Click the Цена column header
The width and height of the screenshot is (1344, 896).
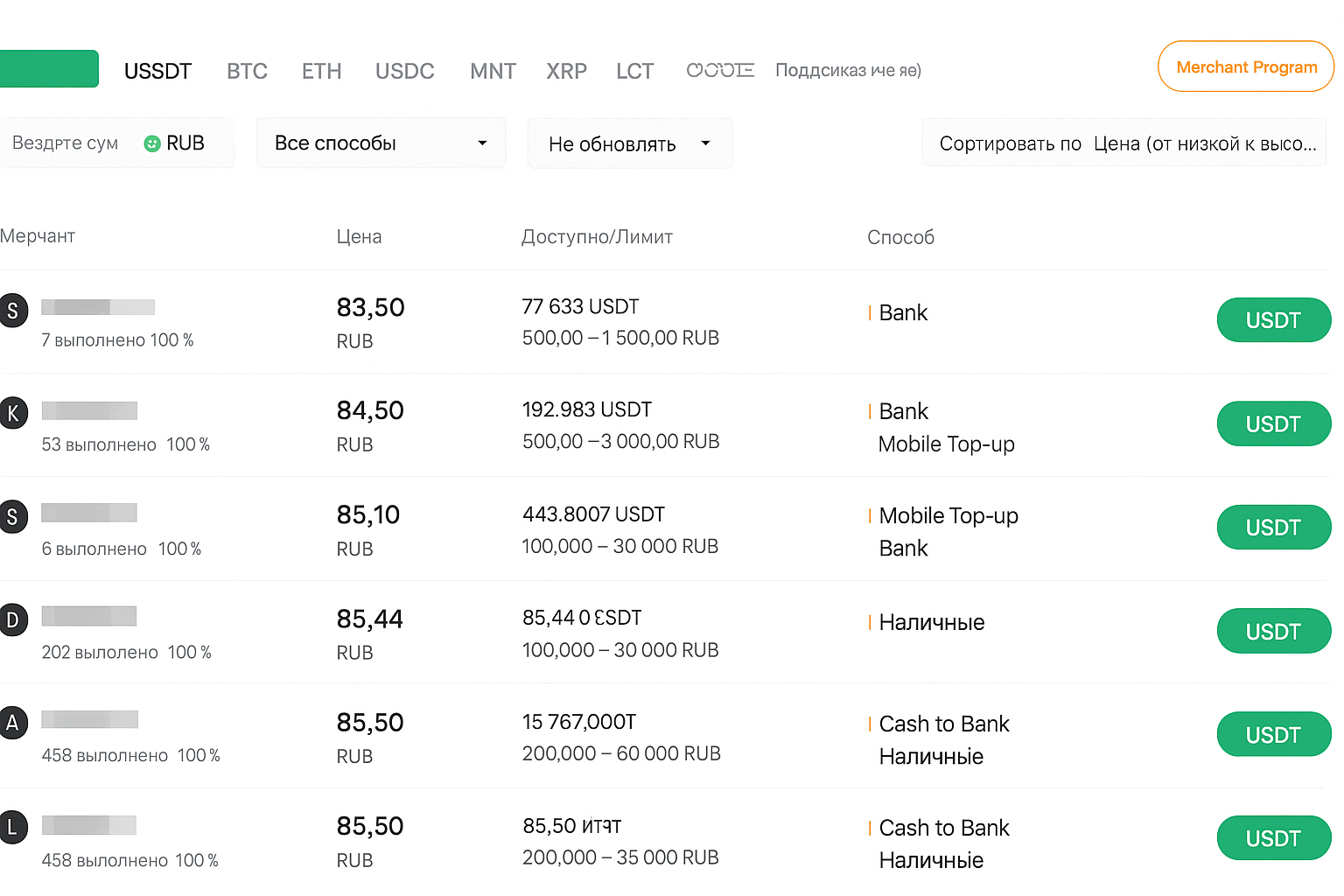pyautogui.click(x=359, y=236)
